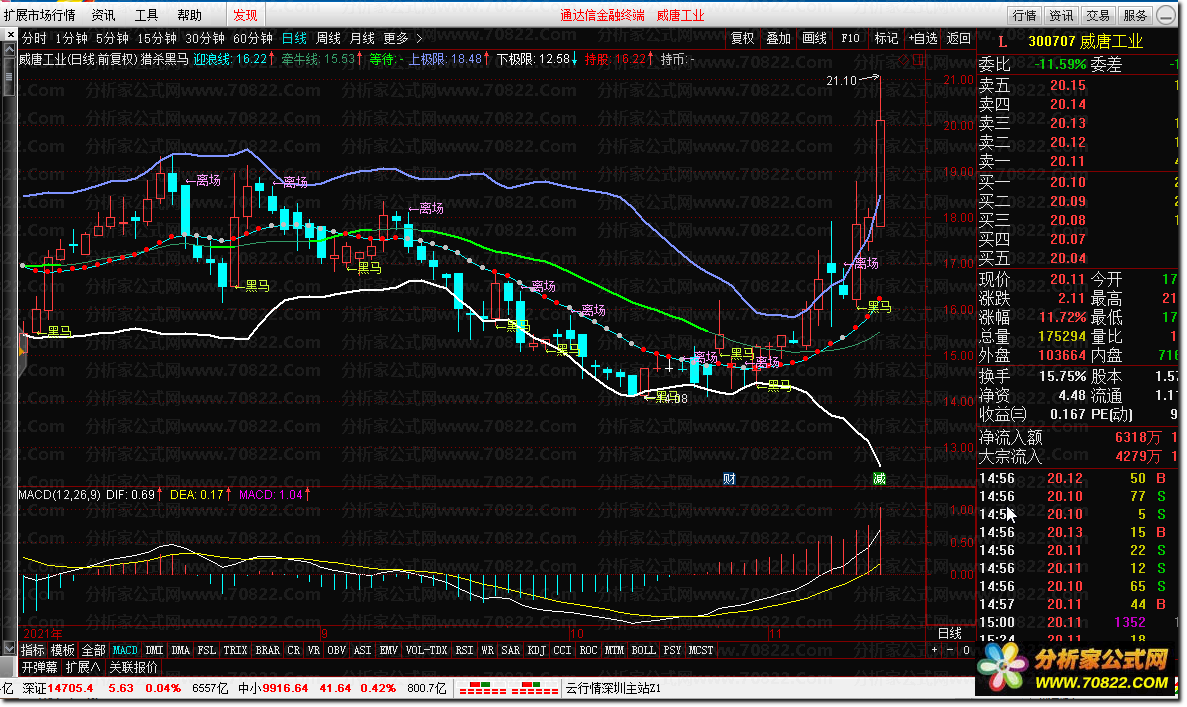Image resolution: width=1187 pixels, height=707 pixels.
Task: Click the + zoom-in chart button
Action: click(x=934, y=650)
